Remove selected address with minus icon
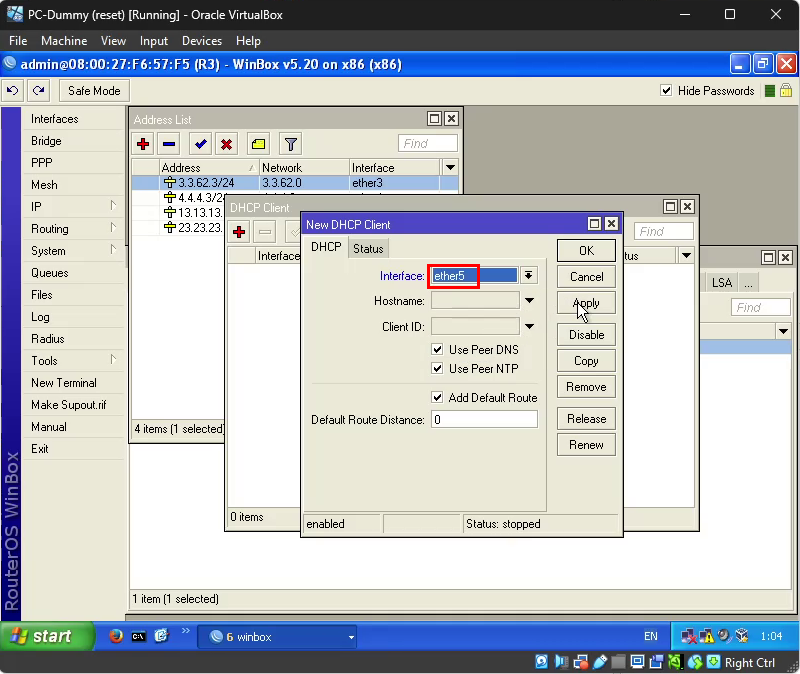 tap(169, 144)
